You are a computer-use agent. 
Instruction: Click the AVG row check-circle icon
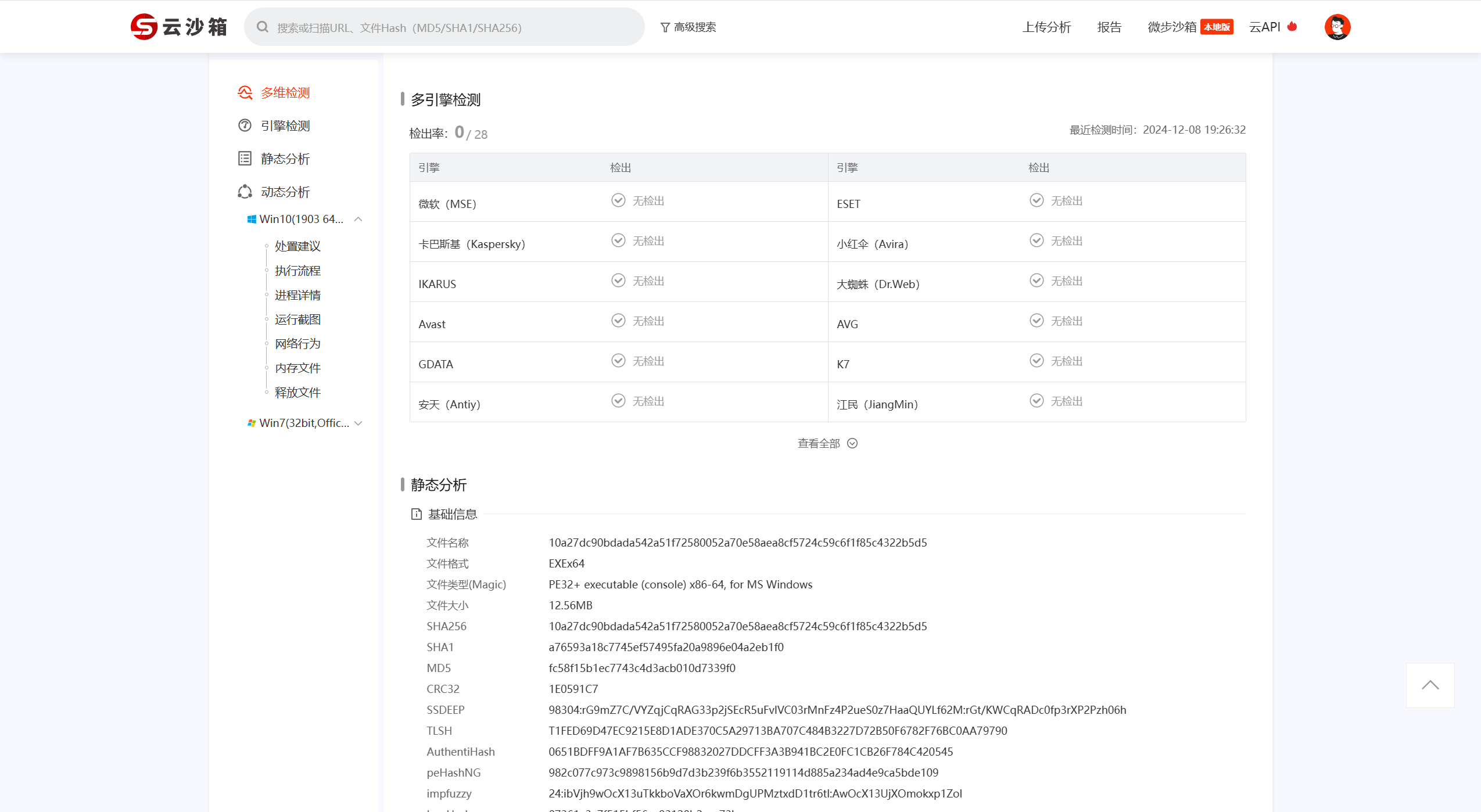click(x=1037, y=321)
